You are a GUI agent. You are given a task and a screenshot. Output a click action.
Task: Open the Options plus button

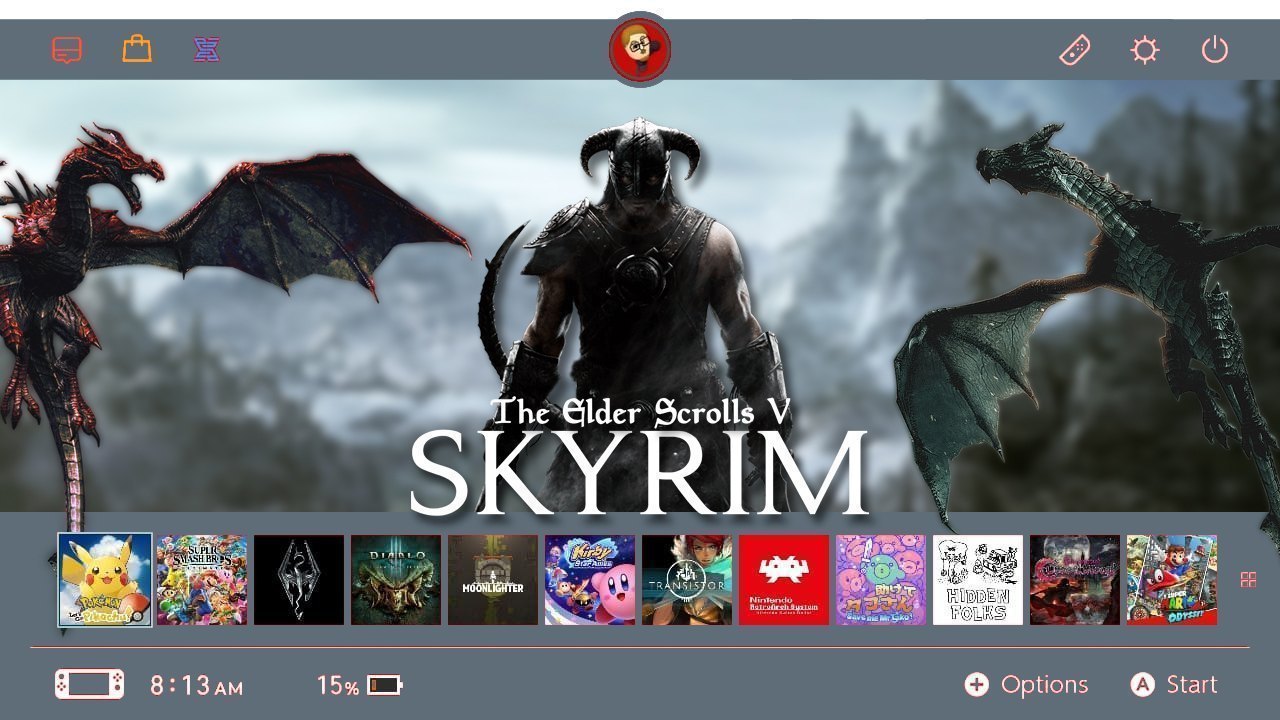click(1026, 684)
